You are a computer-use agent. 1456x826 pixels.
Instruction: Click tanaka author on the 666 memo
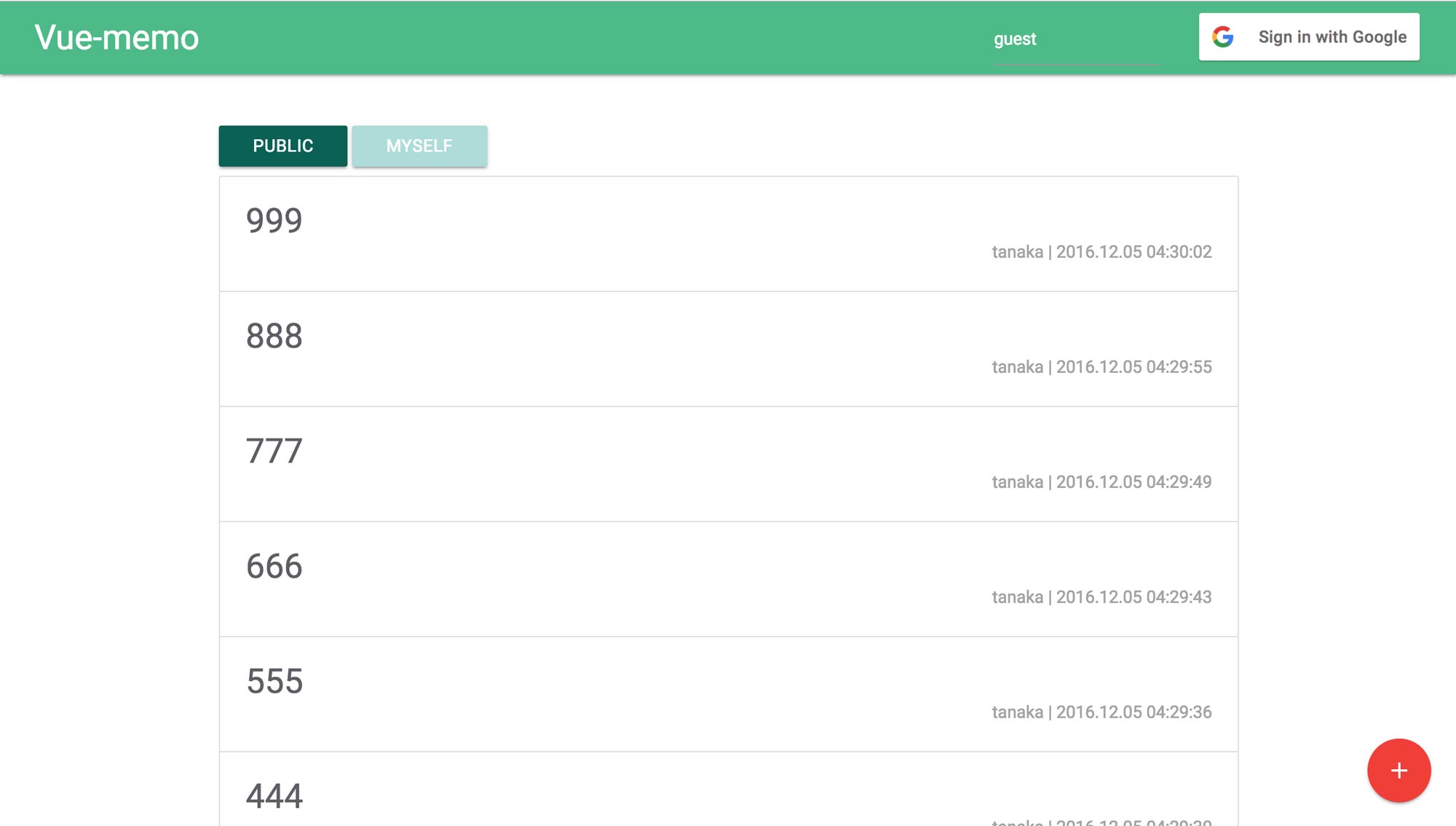[1017, 597]
